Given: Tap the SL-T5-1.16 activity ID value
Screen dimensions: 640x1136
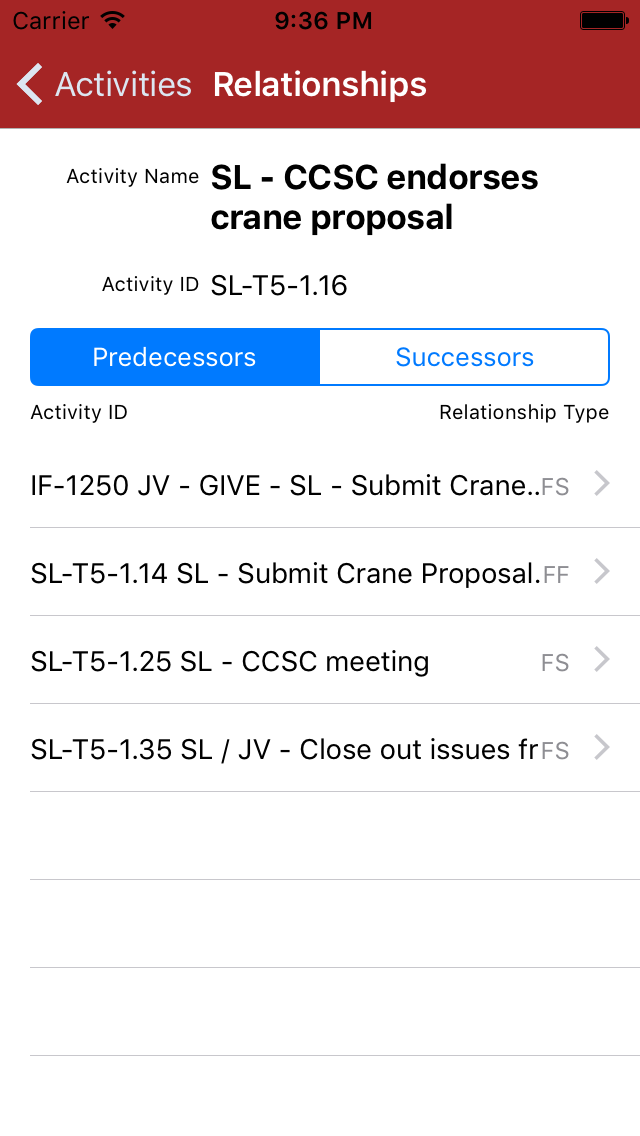Looking at the screenshot, I should [x=279, y=286].
